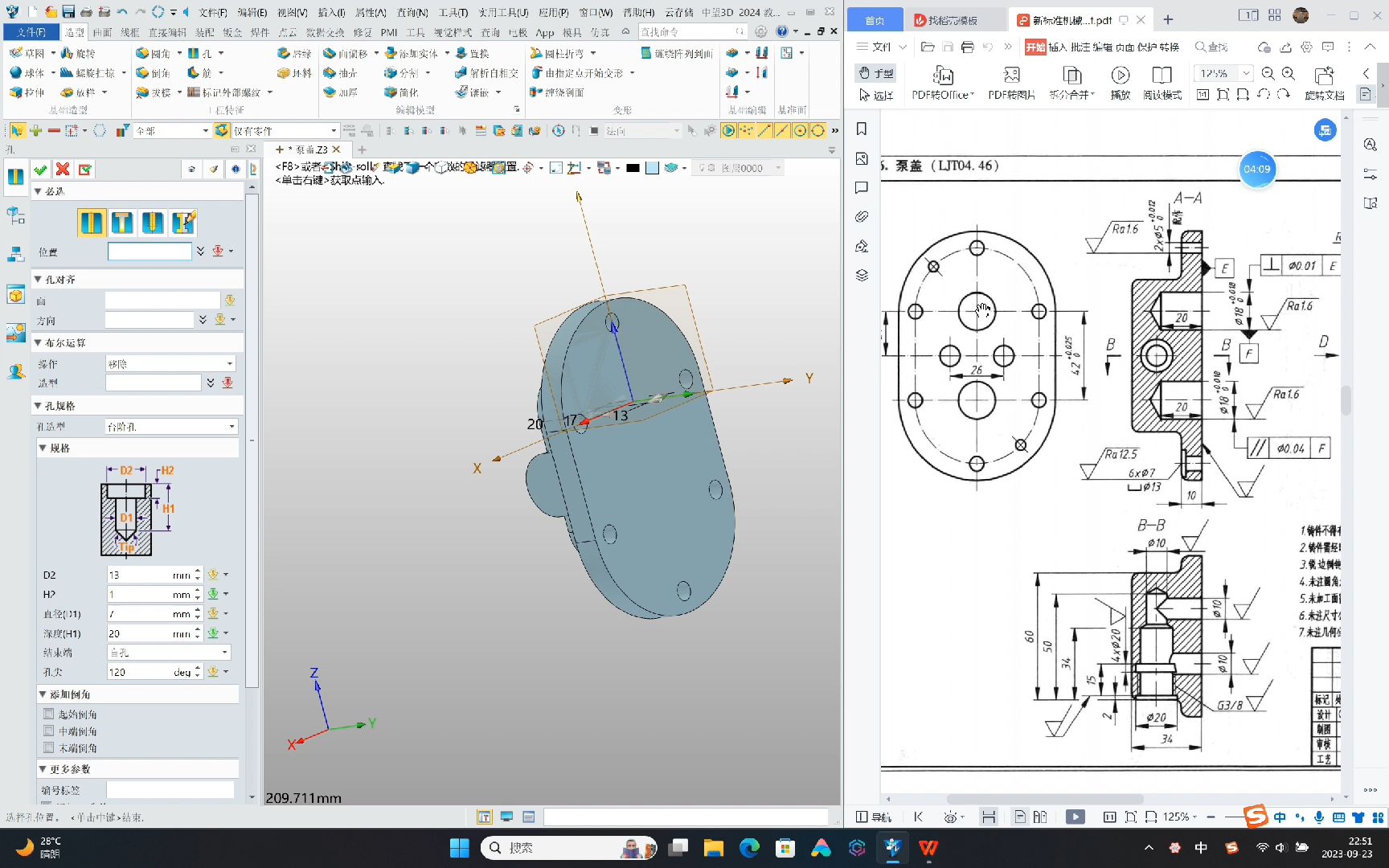
Task: Click 位置 position input field
Action: (150, 251)
